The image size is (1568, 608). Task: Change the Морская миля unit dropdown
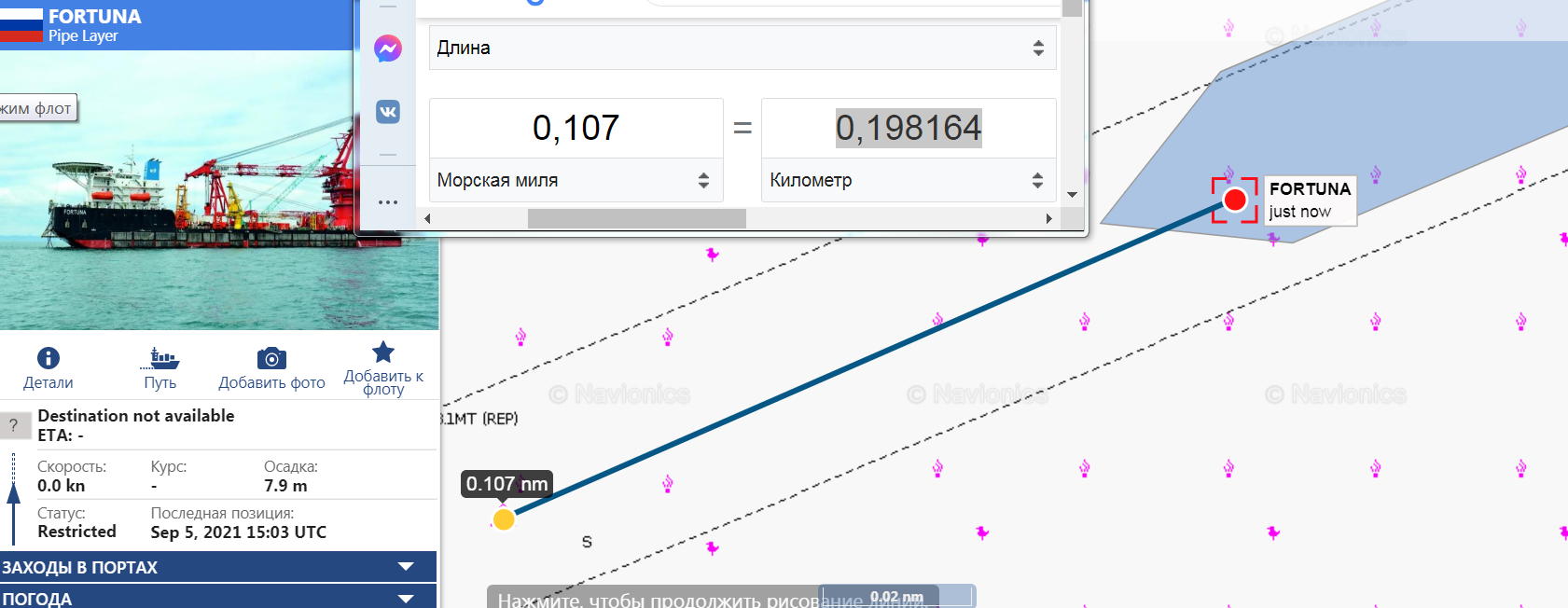tap(575, 181)
